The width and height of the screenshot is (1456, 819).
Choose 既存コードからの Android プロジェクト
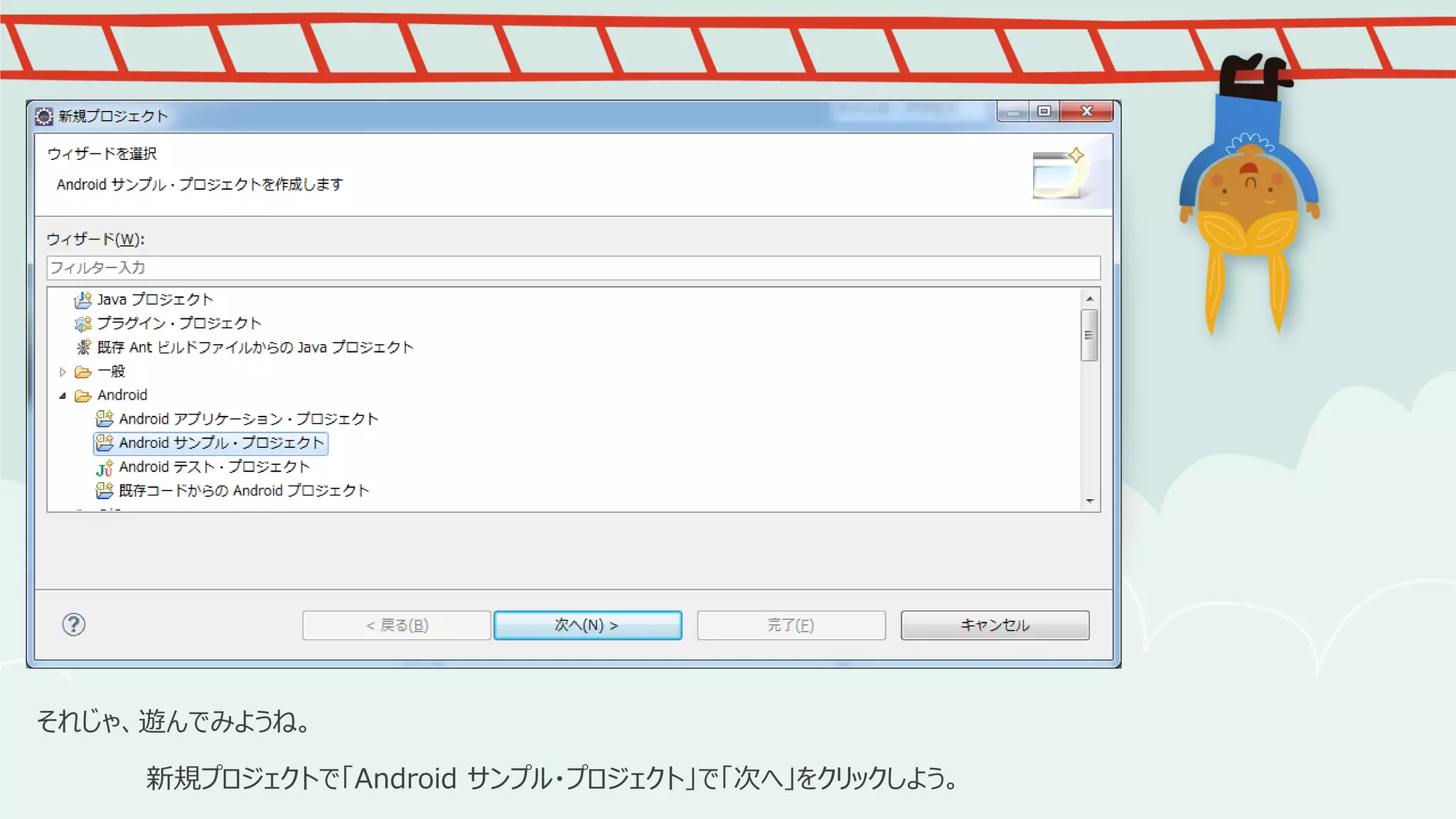tap(244, 491)
